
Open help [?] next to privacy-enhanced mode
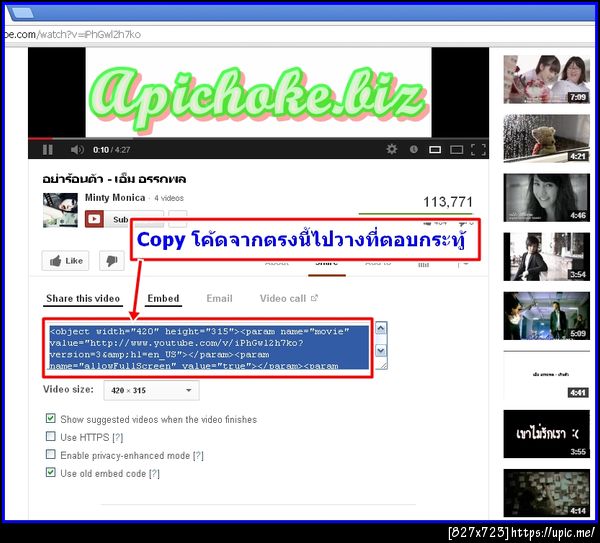point(198,456)
